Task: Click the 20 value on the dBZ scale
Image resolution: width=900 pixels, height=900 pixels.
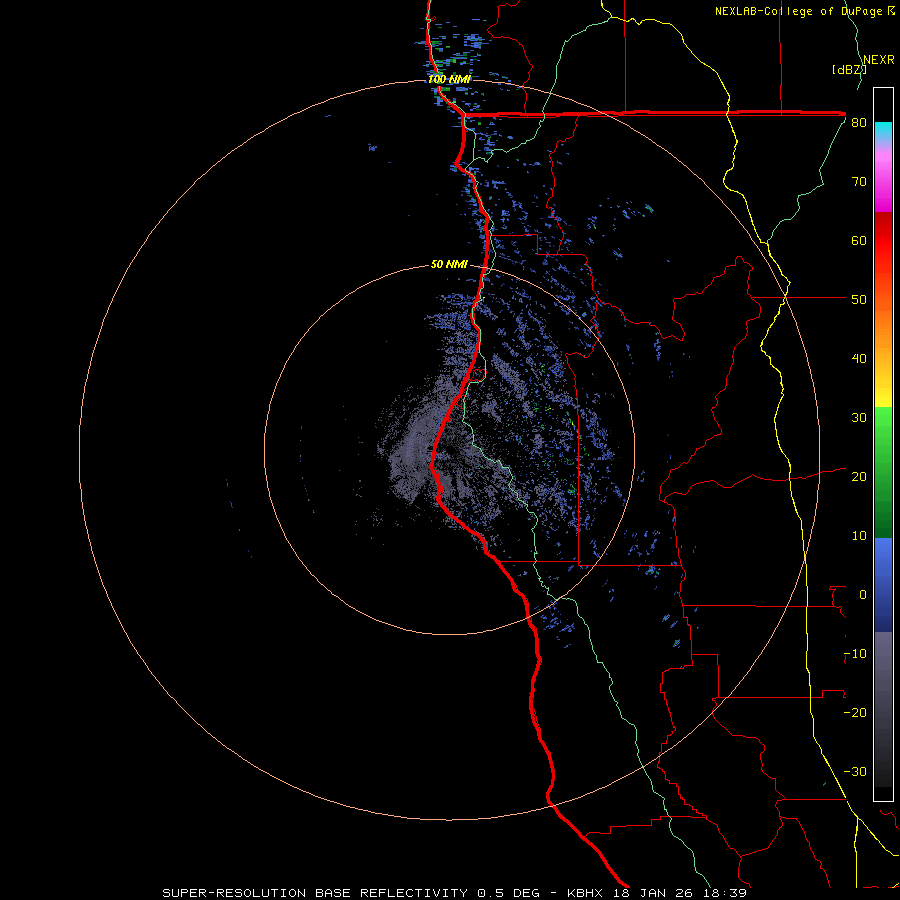Action: pos(859,477)
